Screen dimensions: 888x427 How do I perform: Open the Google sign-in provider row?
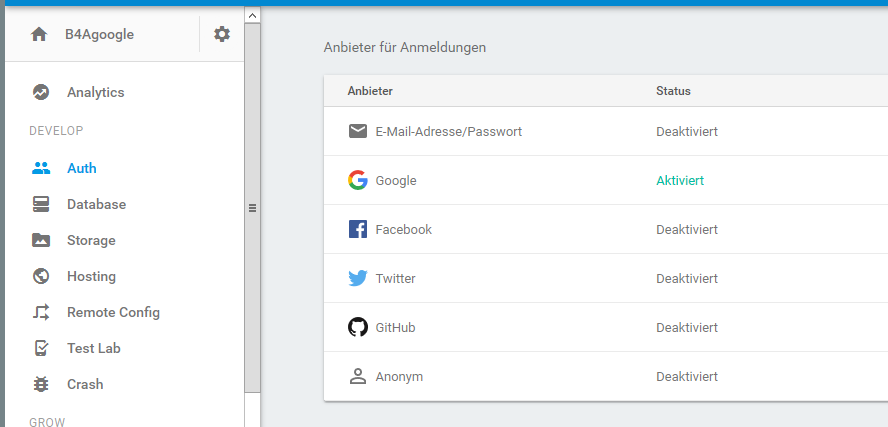point(396,181)
